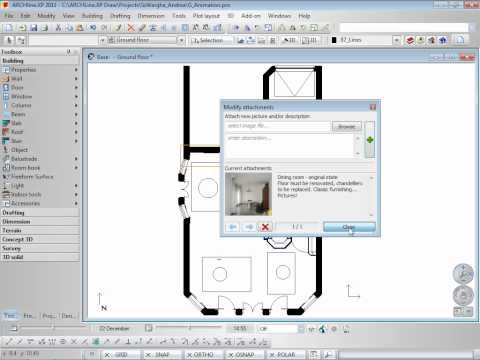Click the time-of-day slider for sun
The width and height of the screenshot is (480, 360).
coord(189,328)
